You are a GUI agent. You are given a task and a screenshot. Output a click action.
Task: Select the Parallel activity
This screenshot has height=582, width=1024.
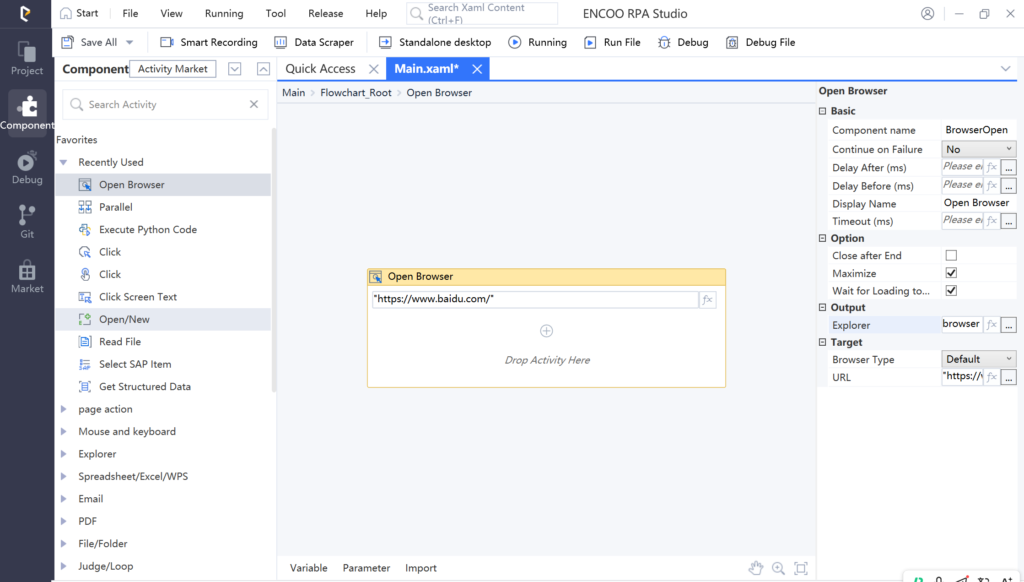tap(163, 207)
